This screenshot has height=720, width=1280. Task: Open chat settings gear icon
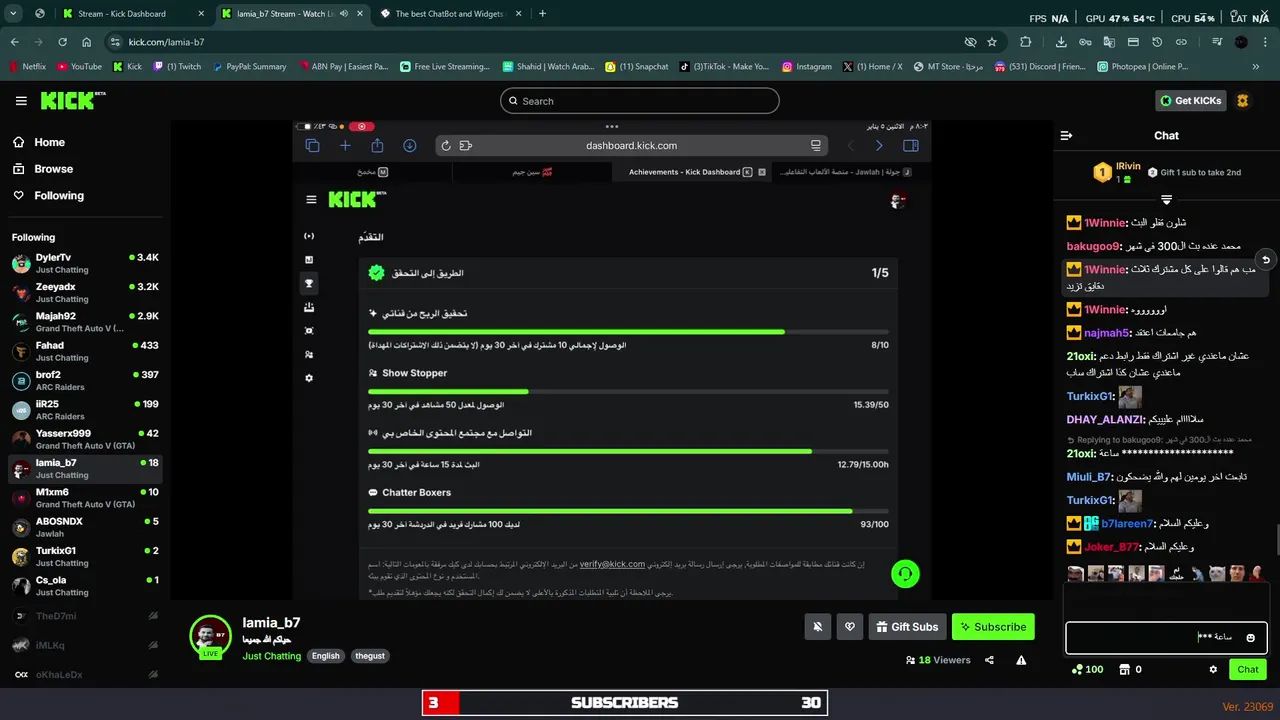(x=1213, y=669)
